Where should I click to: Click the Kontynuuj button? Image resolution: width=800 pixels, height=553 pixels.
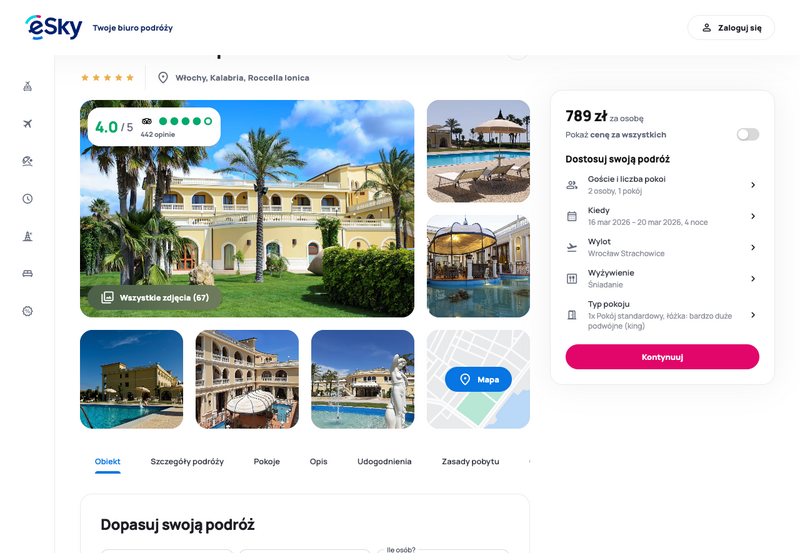662,357
